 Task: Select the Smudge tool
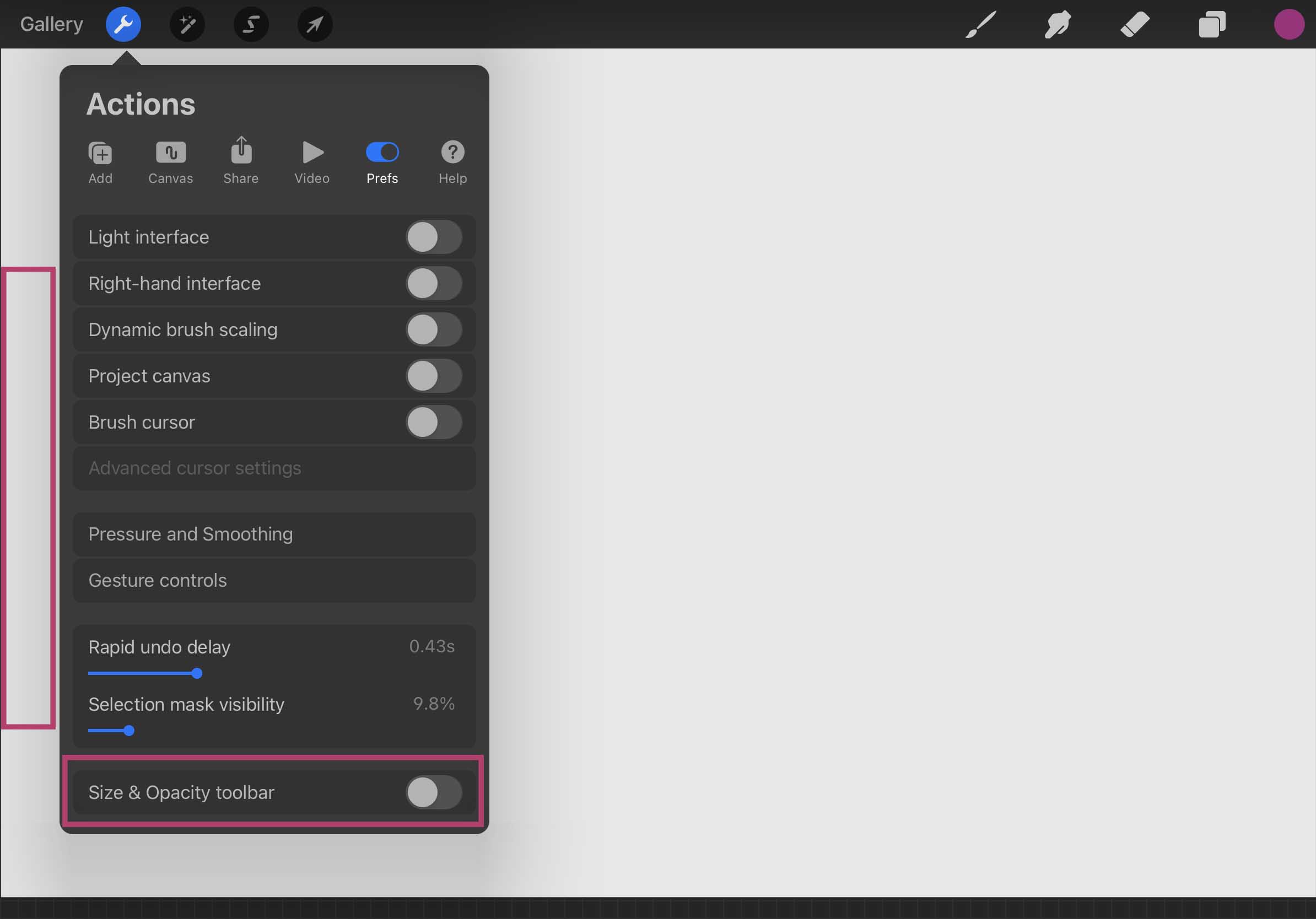pos(1057,24)
